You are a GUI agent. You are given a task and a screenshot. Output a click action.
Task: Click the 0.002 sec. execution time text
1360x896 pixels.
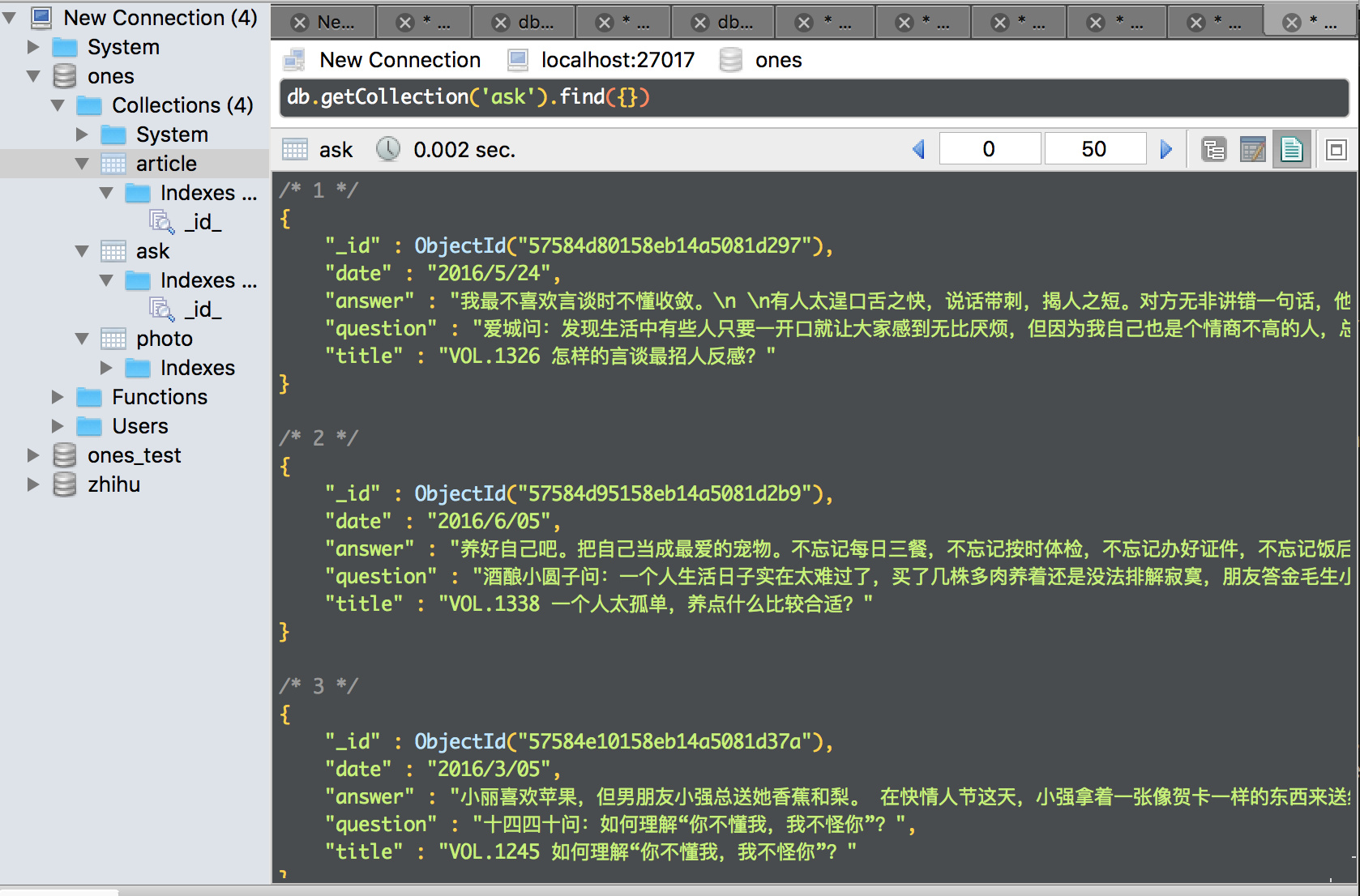click(464, 150)
